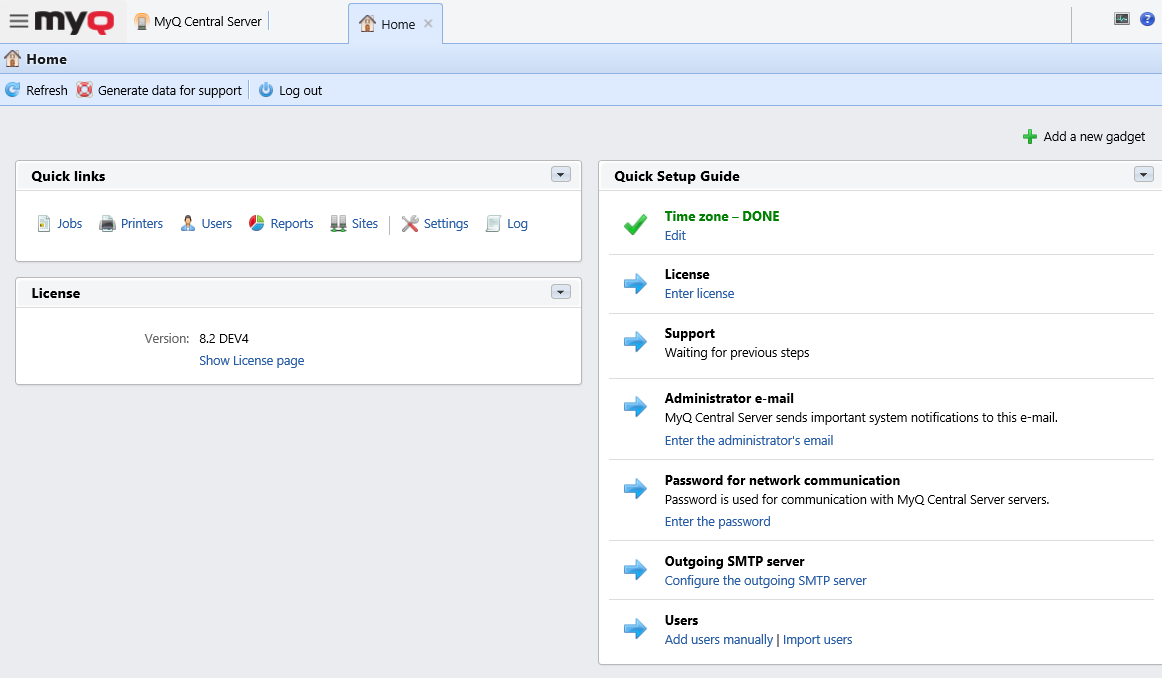Viewport: 1162px width, 678px height.
Task: Collapse the Quick Setup Guide panel
Action: point(1143,174)
